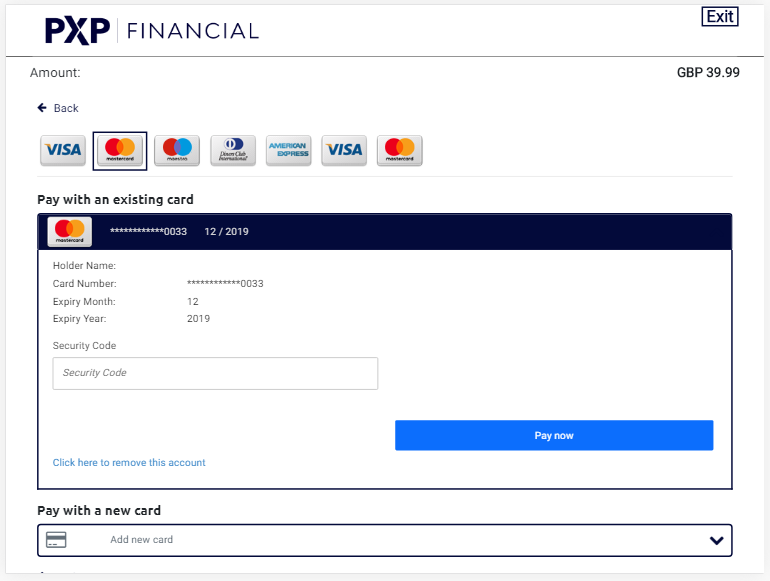770x581 pixels.
Task: Click the Holder Name label
Action: point(84,266)
